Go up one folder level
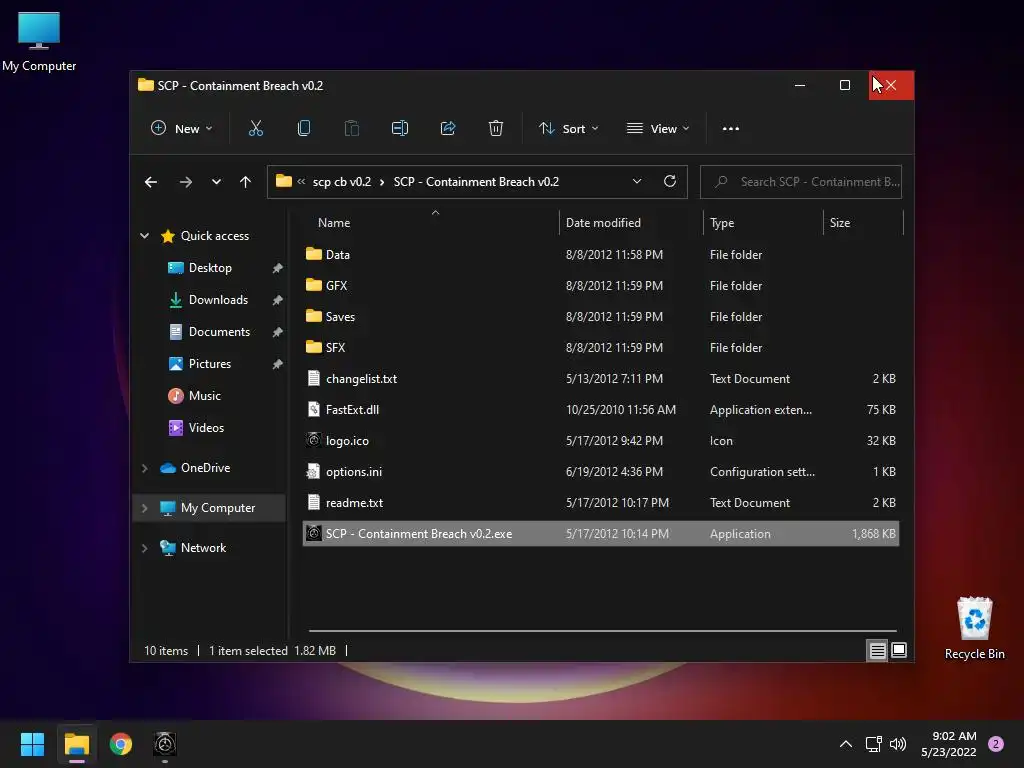The width and height of the screenshot is (1024, 768). pos(245,182)
